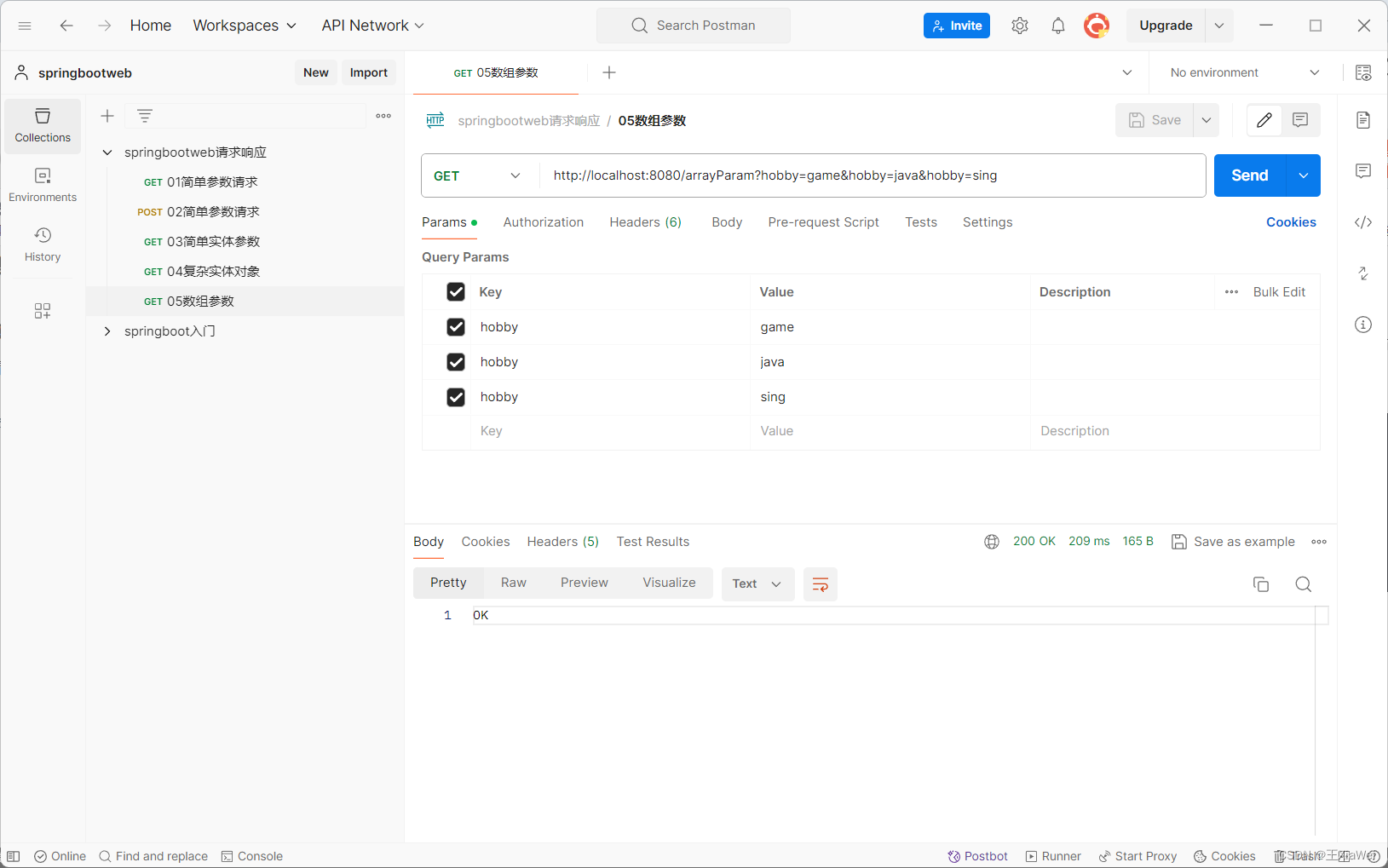Expand the springboot入门 collection

click(x=107, y=331)
